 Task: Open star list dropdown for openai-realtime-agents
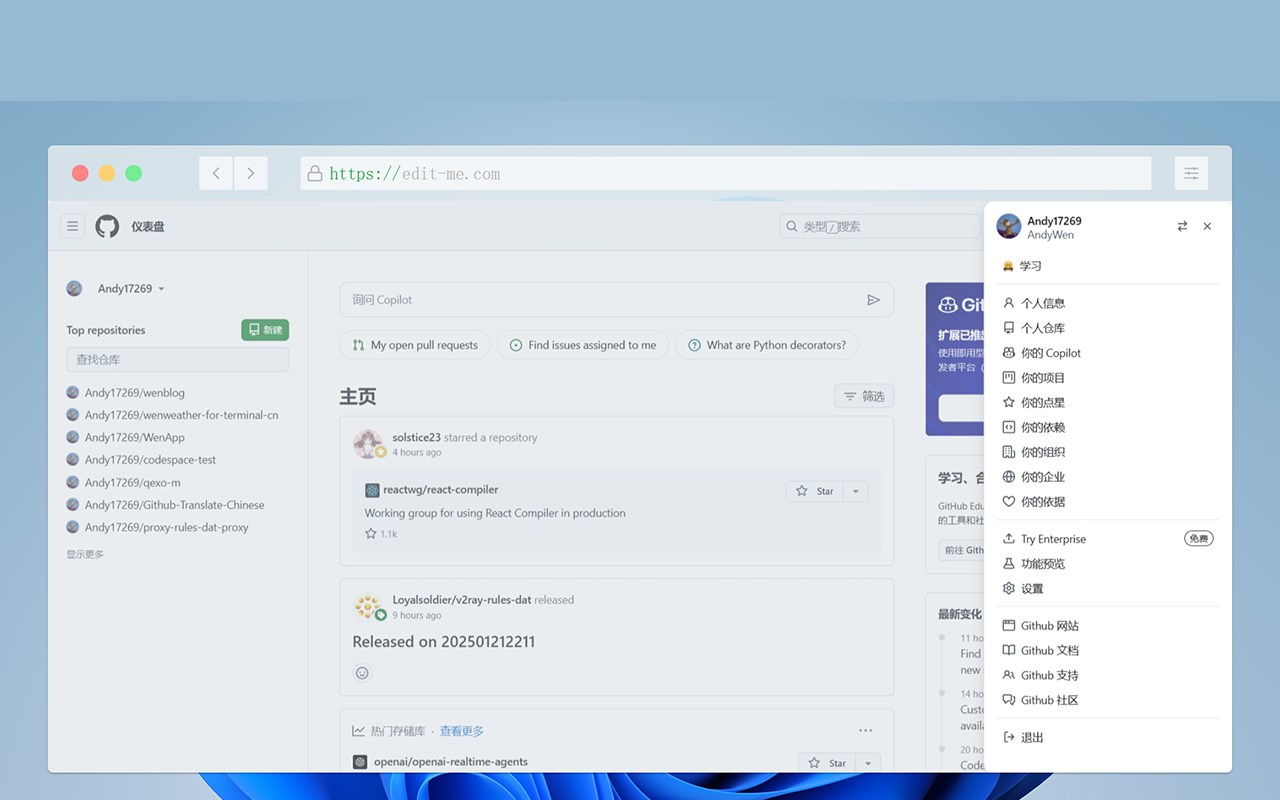pos(868,763)
